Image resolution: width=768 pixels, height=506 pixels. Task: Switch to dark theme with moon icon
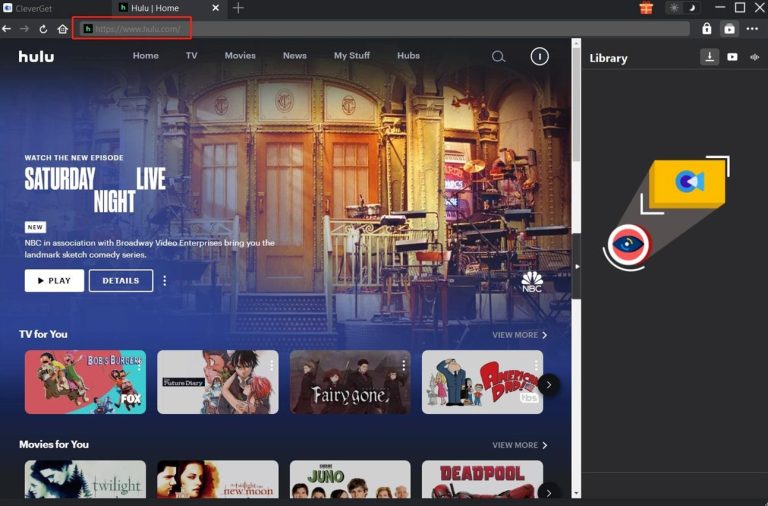coord(691,8)
